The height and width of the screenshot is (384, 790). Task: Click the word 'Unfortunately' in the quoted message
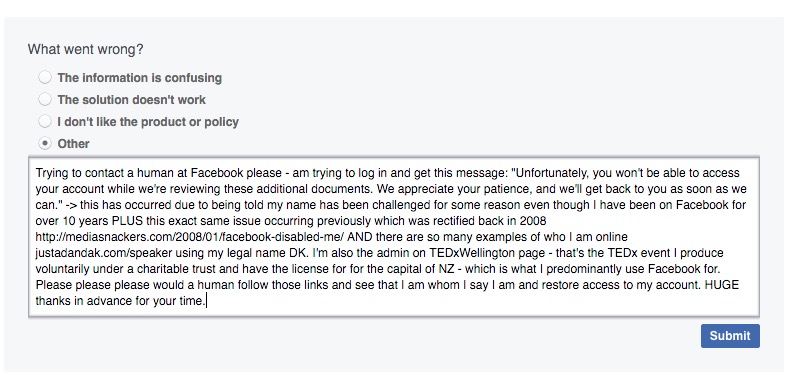tap(551, 173)
